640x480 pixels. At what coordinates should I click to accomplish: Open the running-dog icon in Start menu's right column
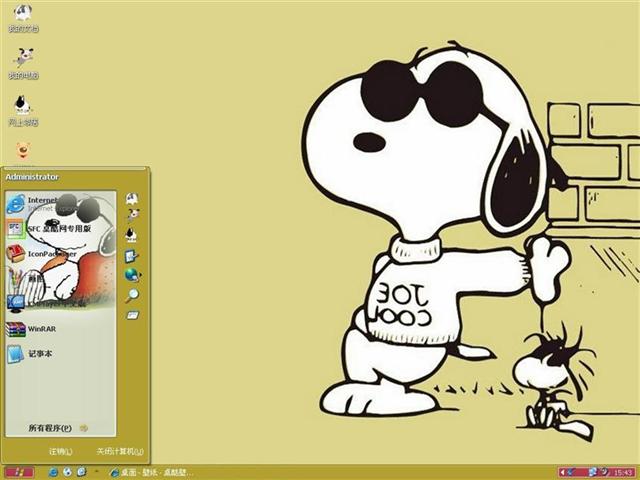tap(132, 214)
